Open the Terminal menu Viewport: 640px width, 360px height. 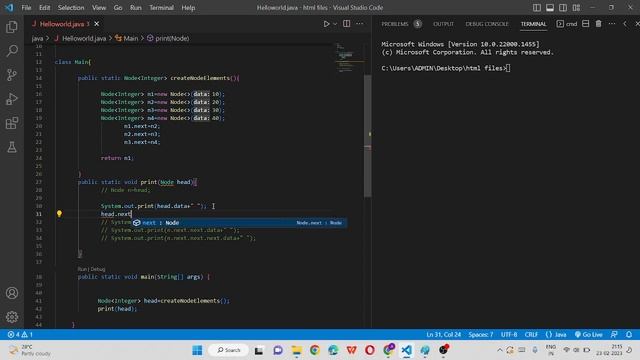click(161, 8)
